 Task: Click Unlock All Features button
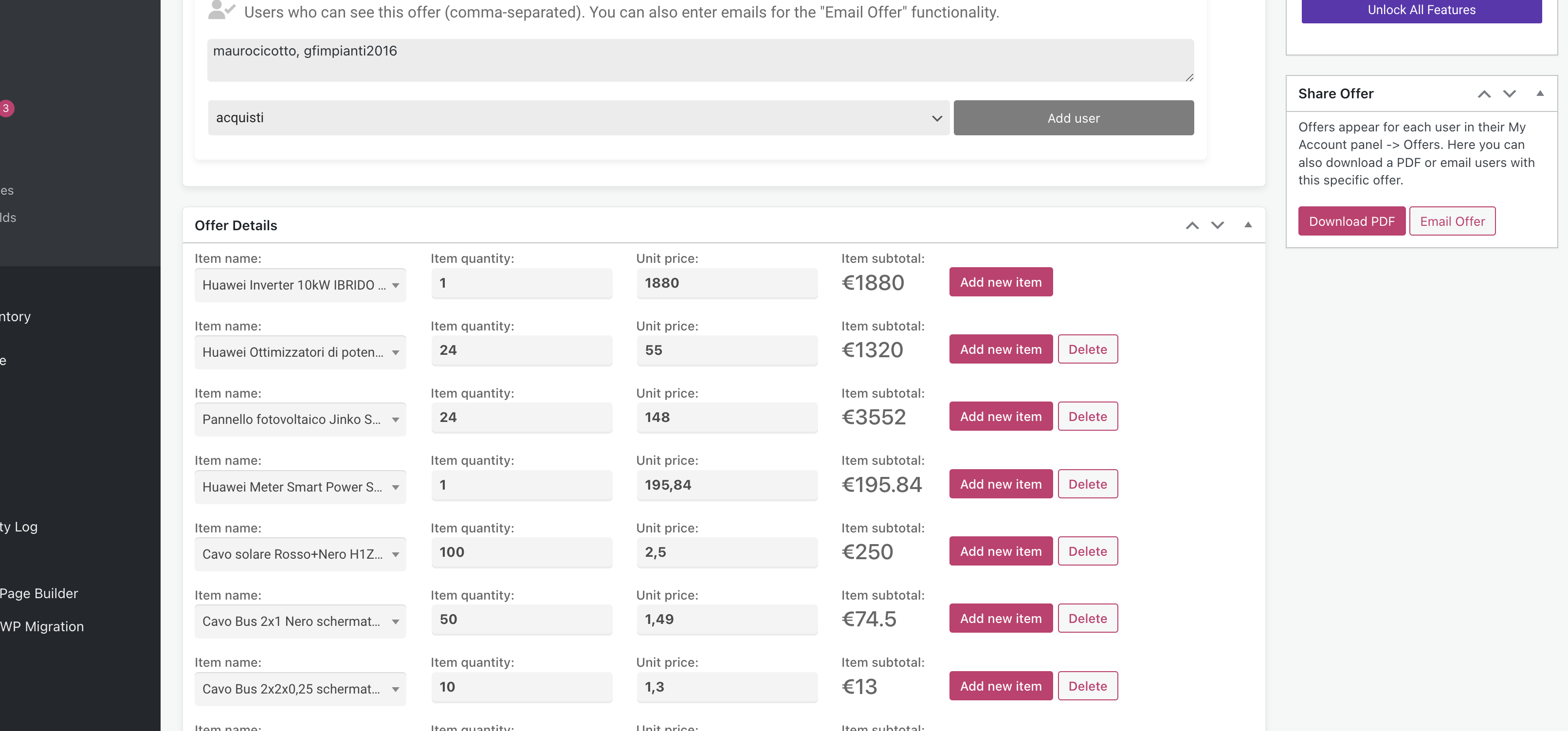1422,10
